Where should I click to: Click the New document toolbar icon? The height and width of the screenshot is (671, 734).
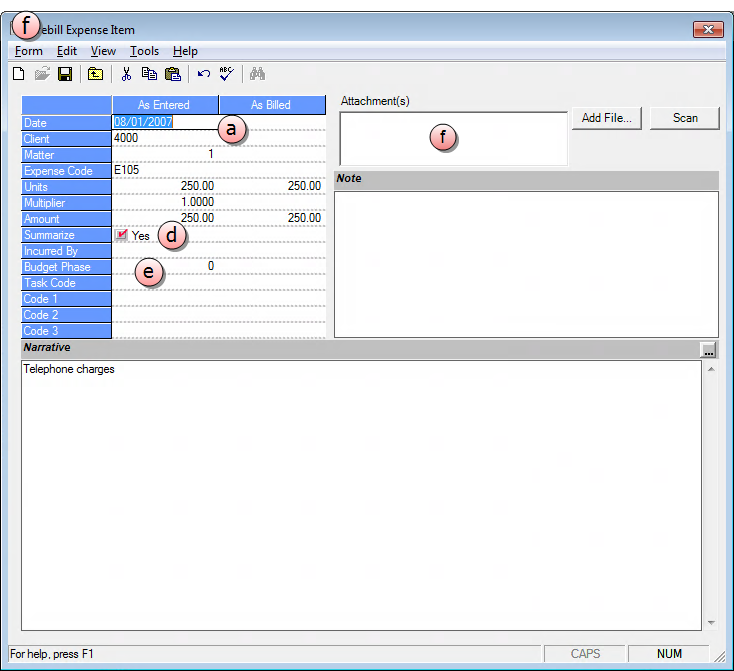point(18,74)
